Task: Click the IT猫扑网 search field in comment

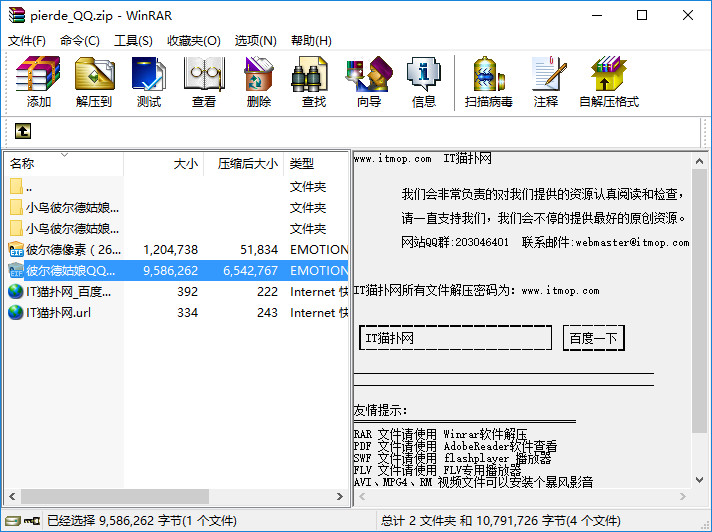Action: click(x=455, y=338)
